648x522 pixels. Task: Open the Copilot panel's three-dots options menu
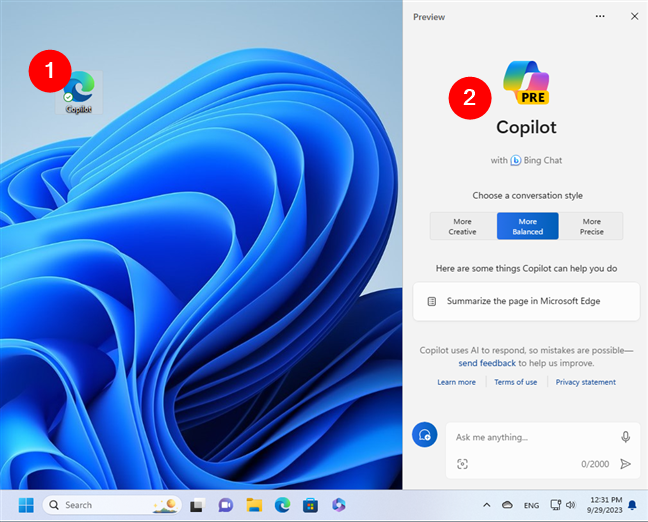point(600,16)
